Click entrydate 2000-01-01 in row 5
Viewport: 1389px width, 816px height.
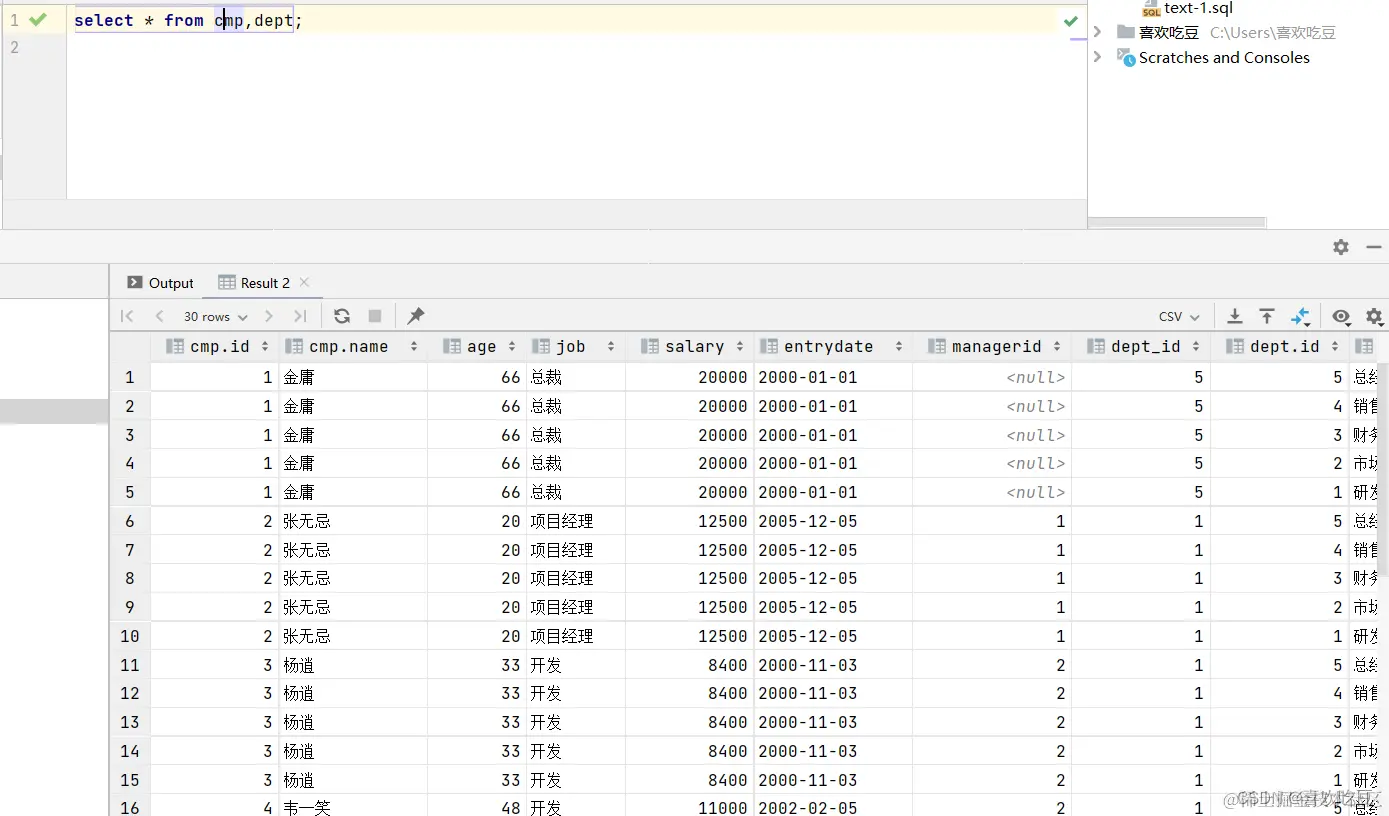coord(833,492)
